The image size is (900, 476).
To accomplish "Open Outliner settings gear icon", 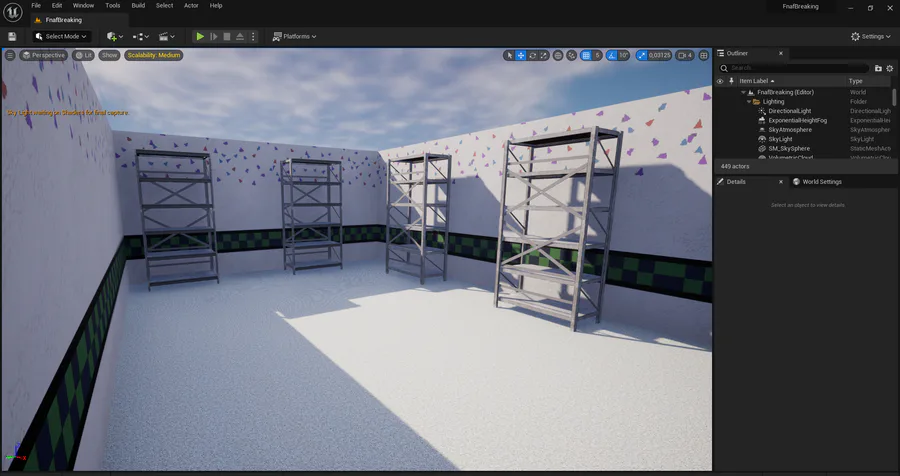I will coord(890,68).
